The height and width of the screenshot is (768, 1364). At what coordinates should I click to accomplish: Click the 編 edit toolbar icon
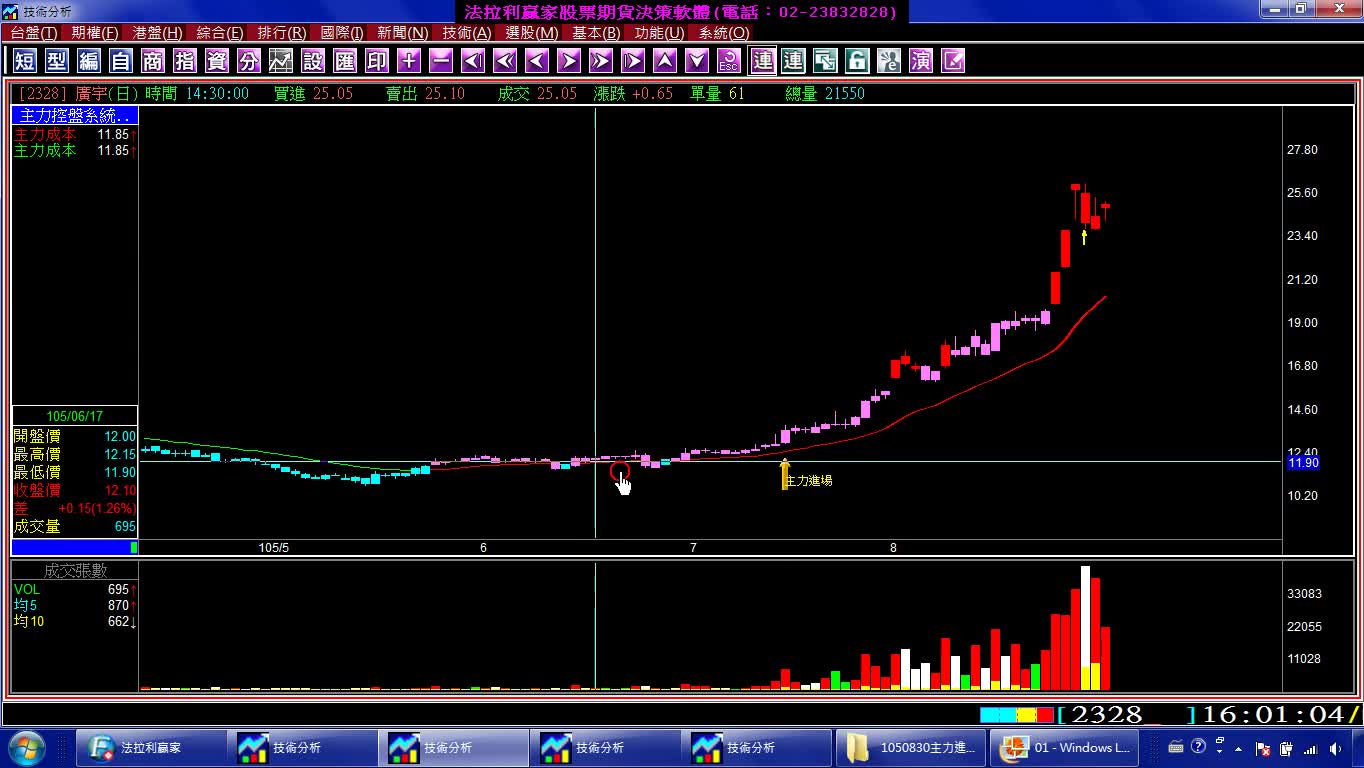tap(89, 61)
